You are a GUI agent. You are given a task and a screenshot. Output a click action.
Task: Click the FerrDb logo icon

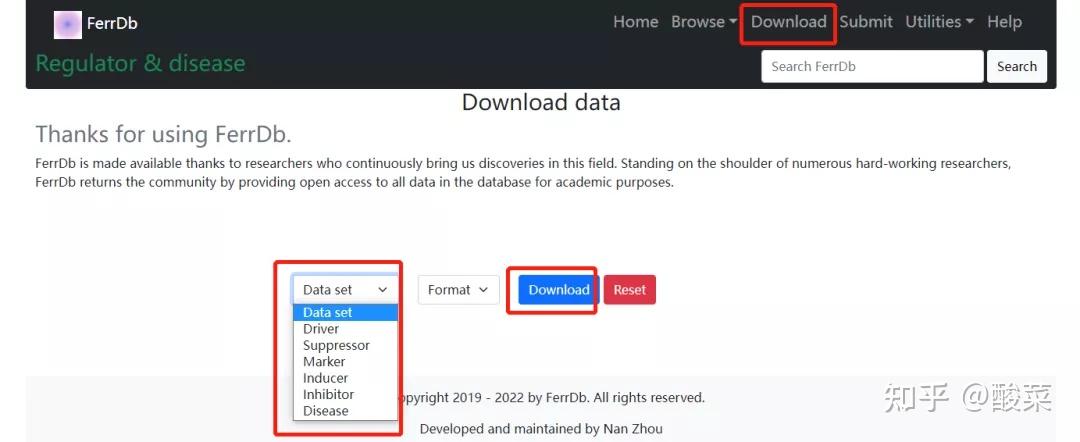67,23
